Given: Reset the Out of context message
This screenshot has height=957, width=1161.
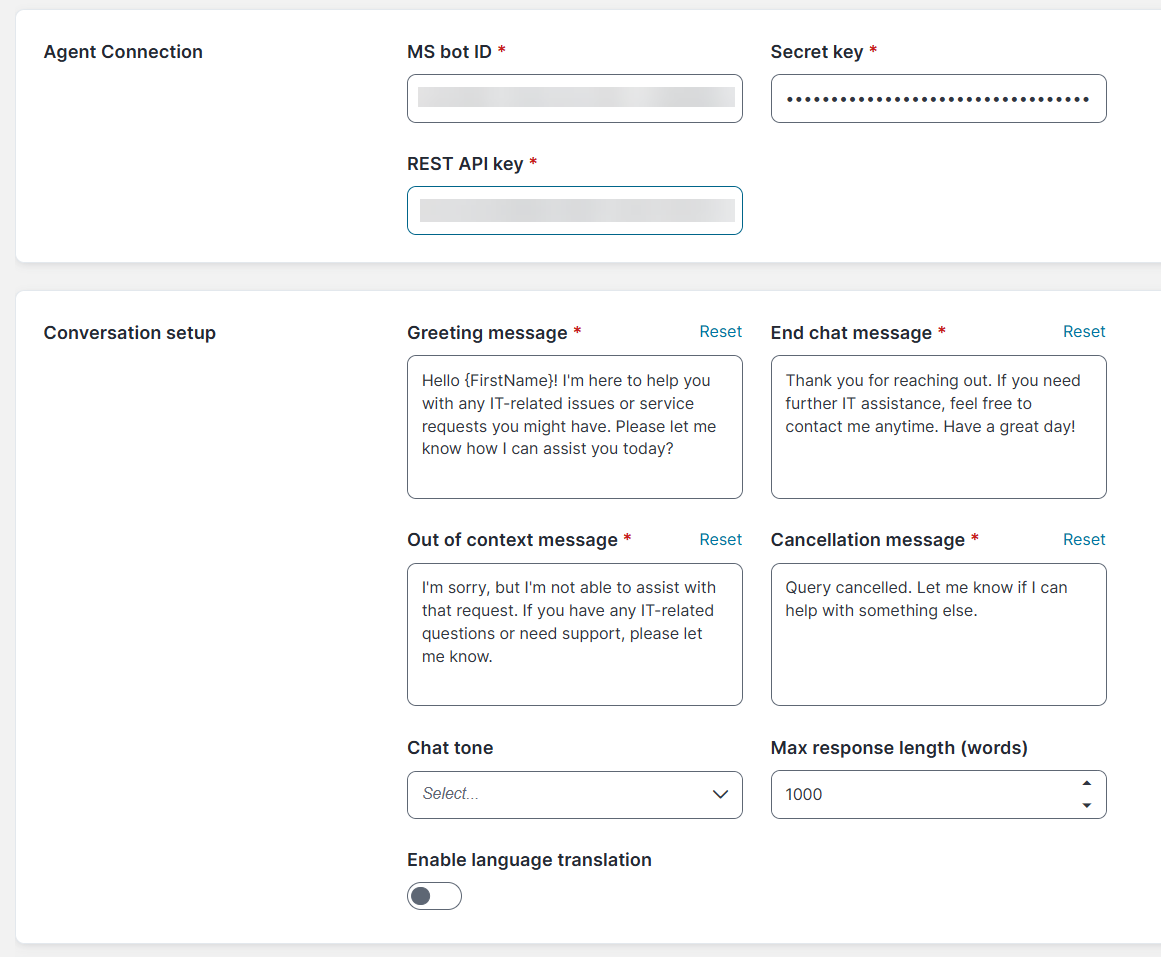Looking at the screenshot, I should [x=720, y=540].
